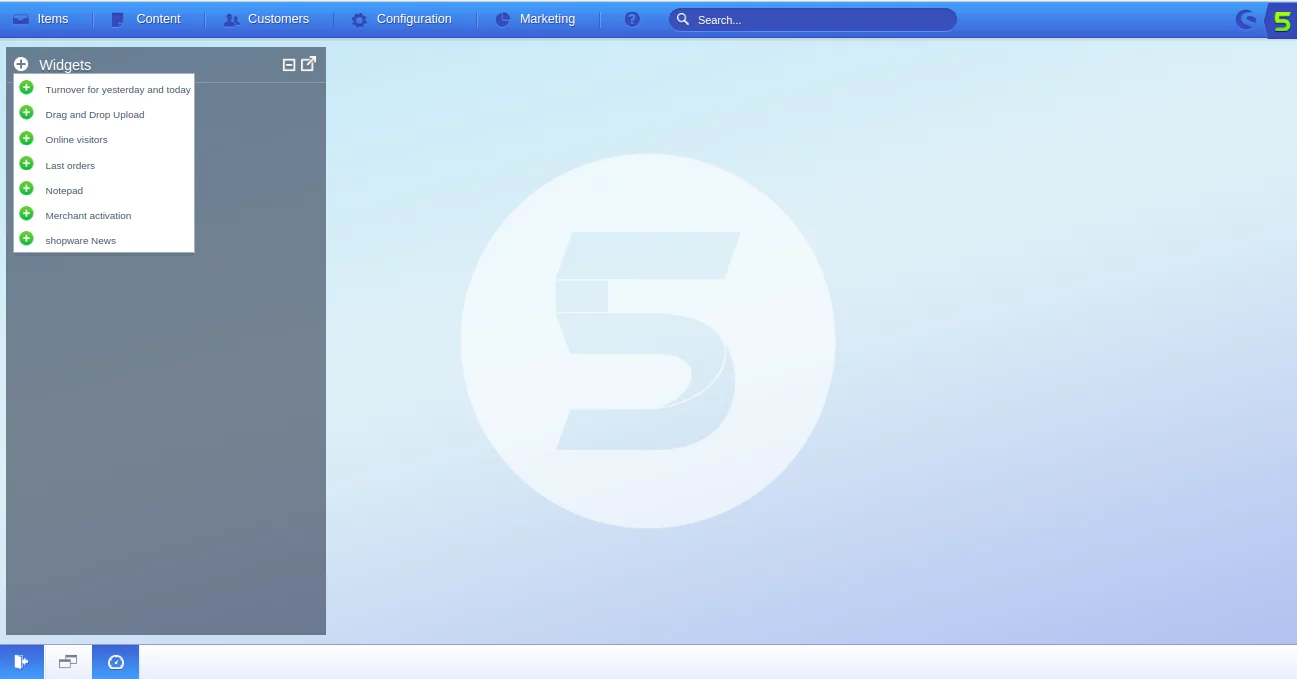Minimize the Widgets panel
This screenshot has width=1297, height=679.
click(x=289, y=65)
